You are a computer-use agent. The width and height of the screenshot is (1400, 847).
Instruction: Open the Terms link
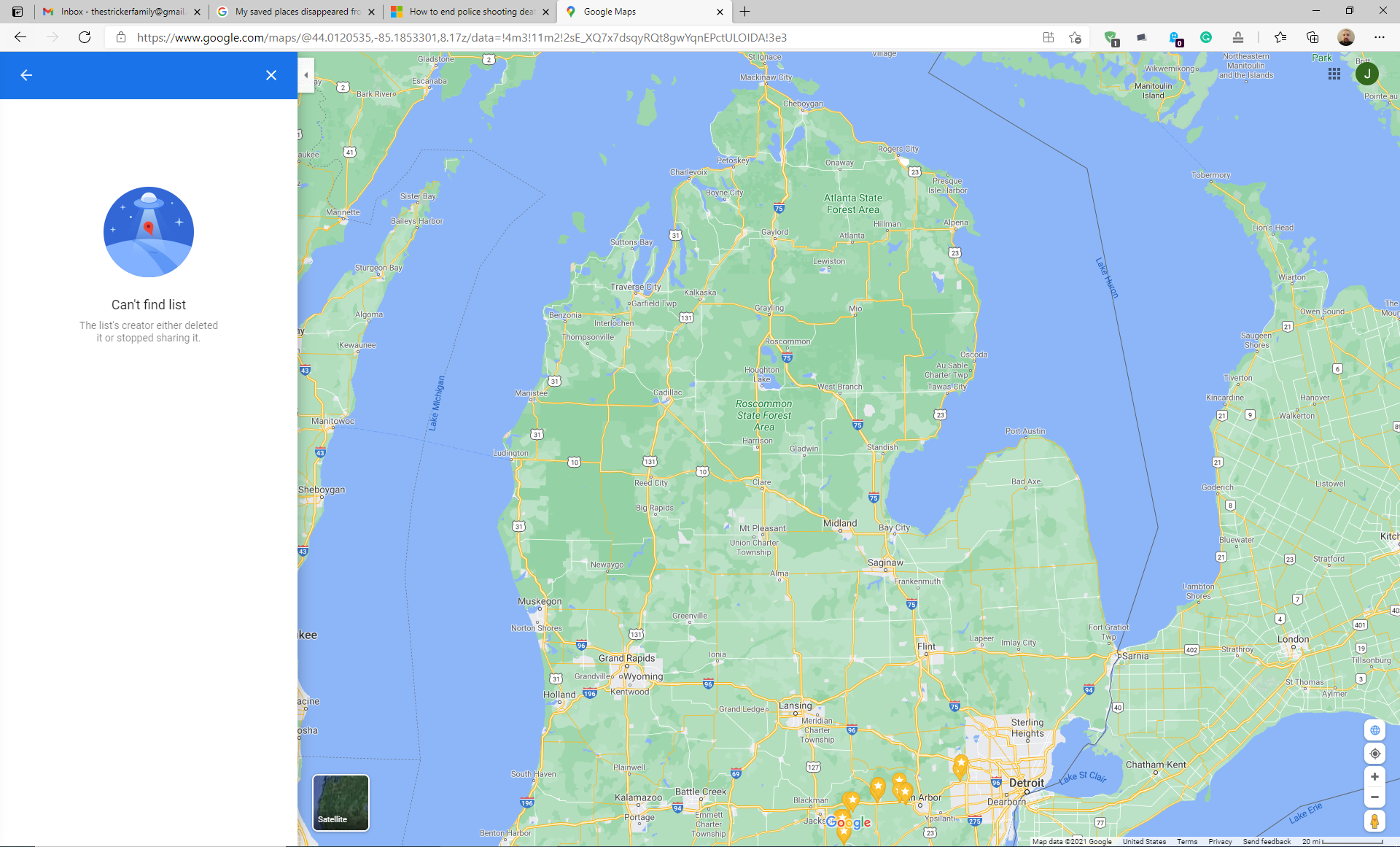pos(1187,842)
